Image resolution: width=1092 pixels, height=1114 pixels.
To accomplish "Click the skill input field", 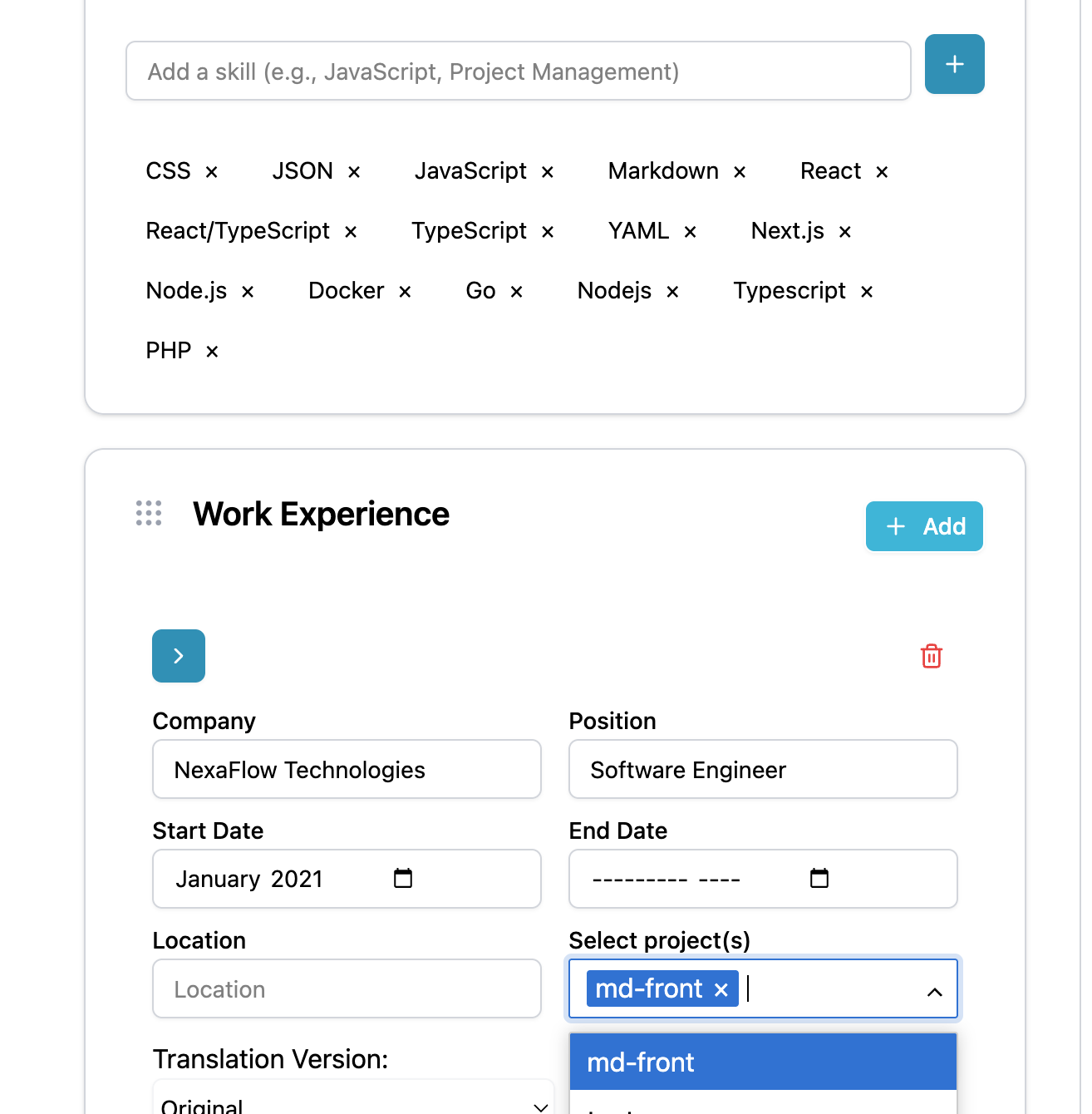I will pos(518,71).
